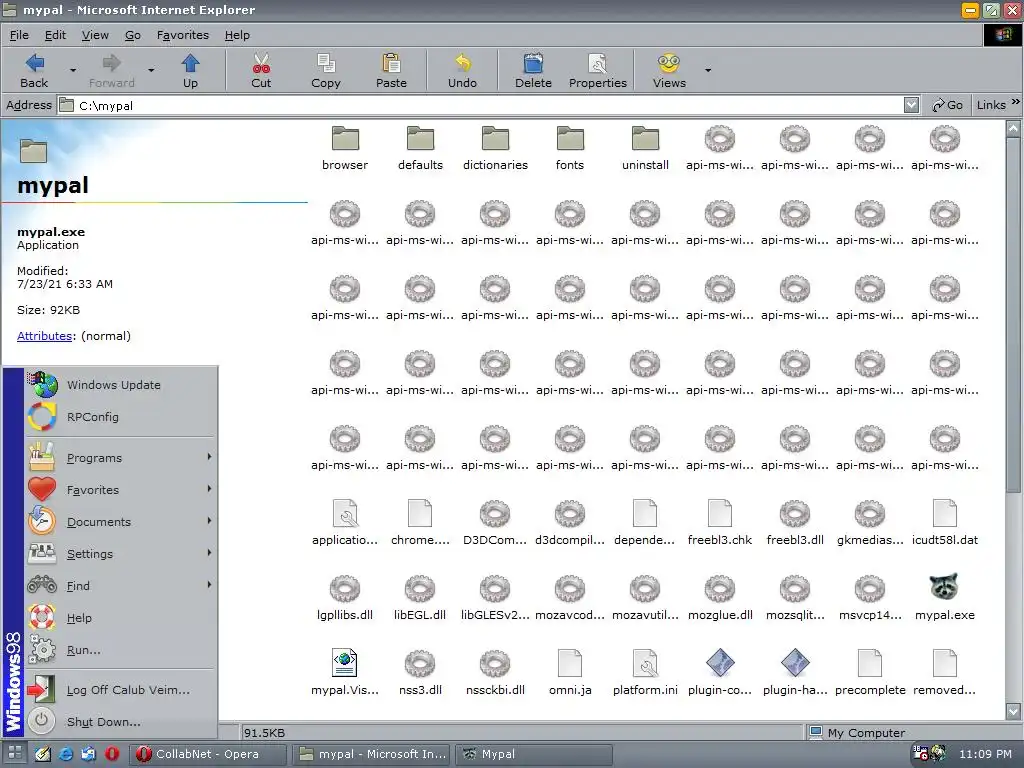
Task: Select the freebl3.dll file
Action: click(x=795, y=523)
